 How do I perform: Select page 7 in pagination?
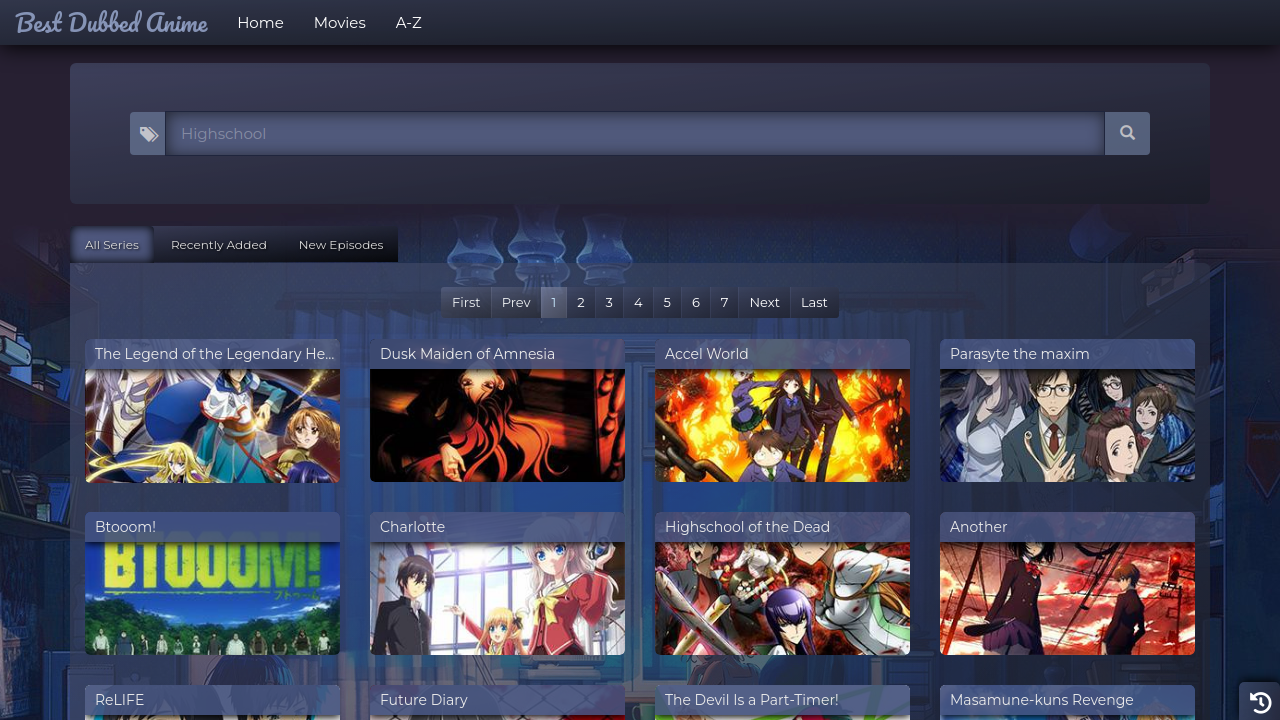coord(725,302)
